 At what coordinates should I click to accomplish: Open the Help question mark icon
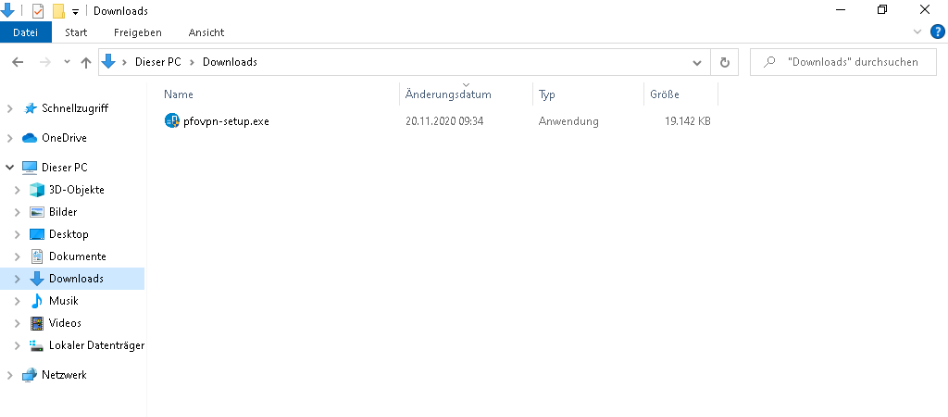937,32
